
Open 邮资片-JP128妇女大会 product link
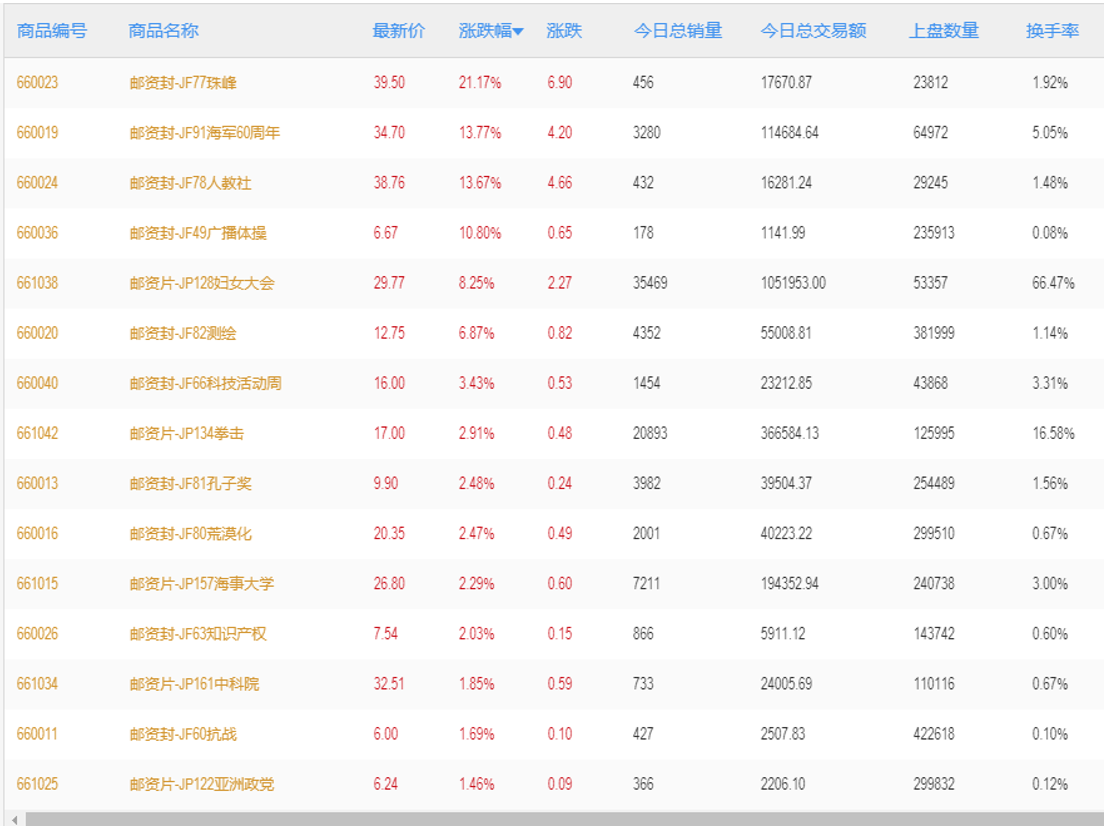pos(202,283)
